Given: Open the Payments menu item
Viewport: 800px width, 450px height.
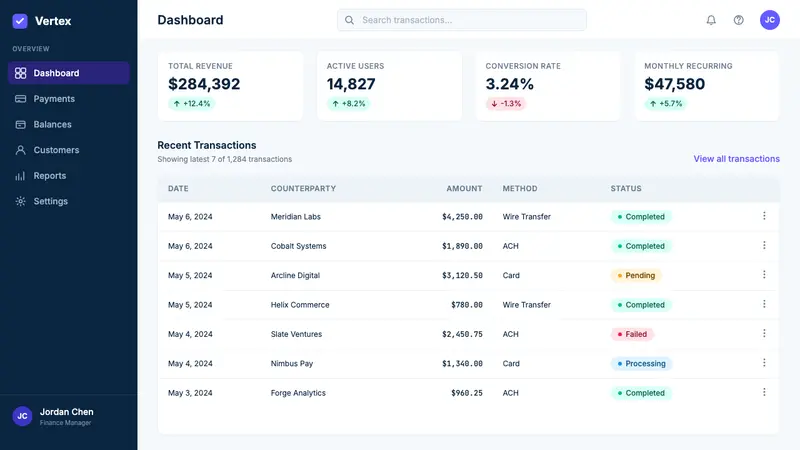Looking at the screenshot, I should coord(68,98).
